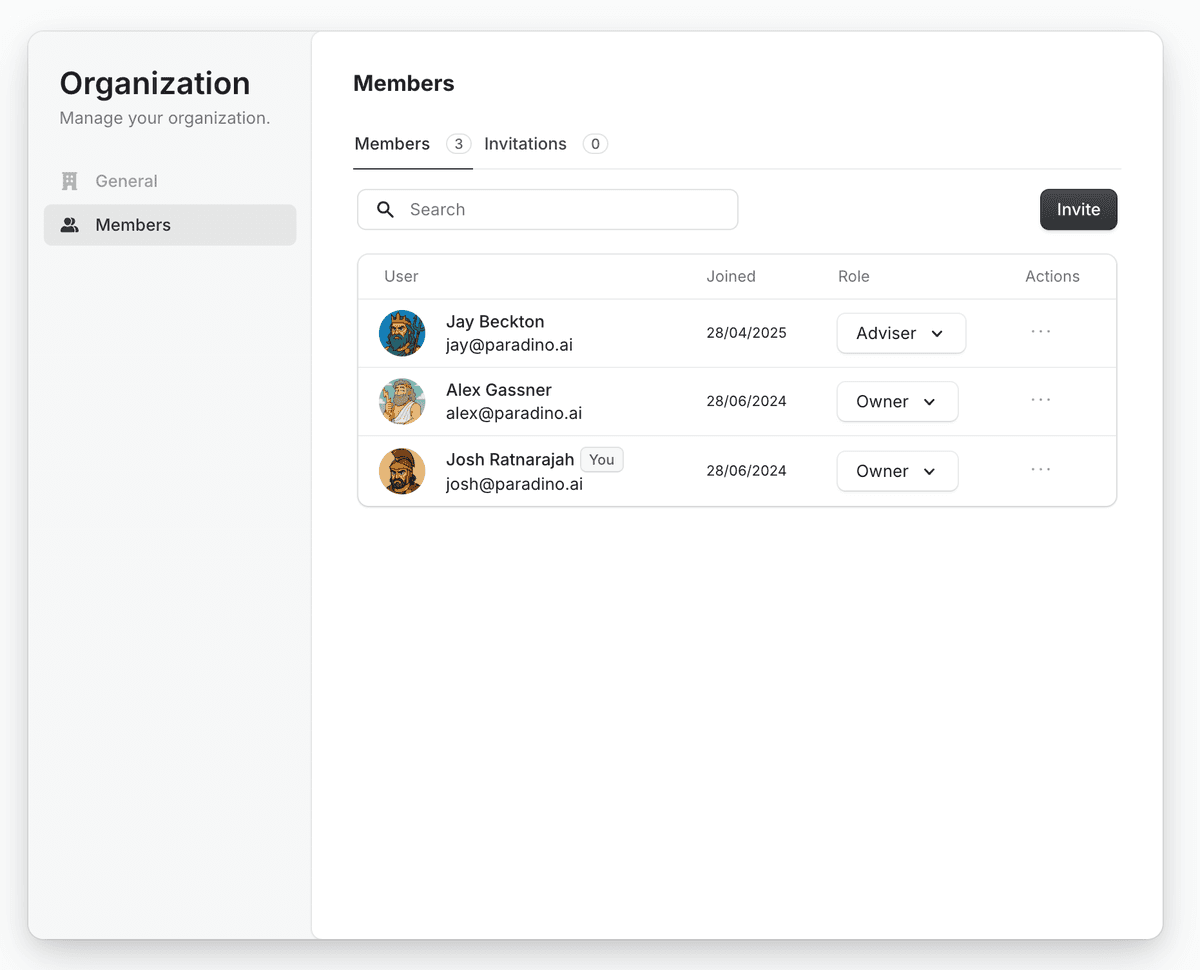1200x970 pixels.
Task: Open the actions ellipsis for Josh Ratnarajah
Action: 1040,469
